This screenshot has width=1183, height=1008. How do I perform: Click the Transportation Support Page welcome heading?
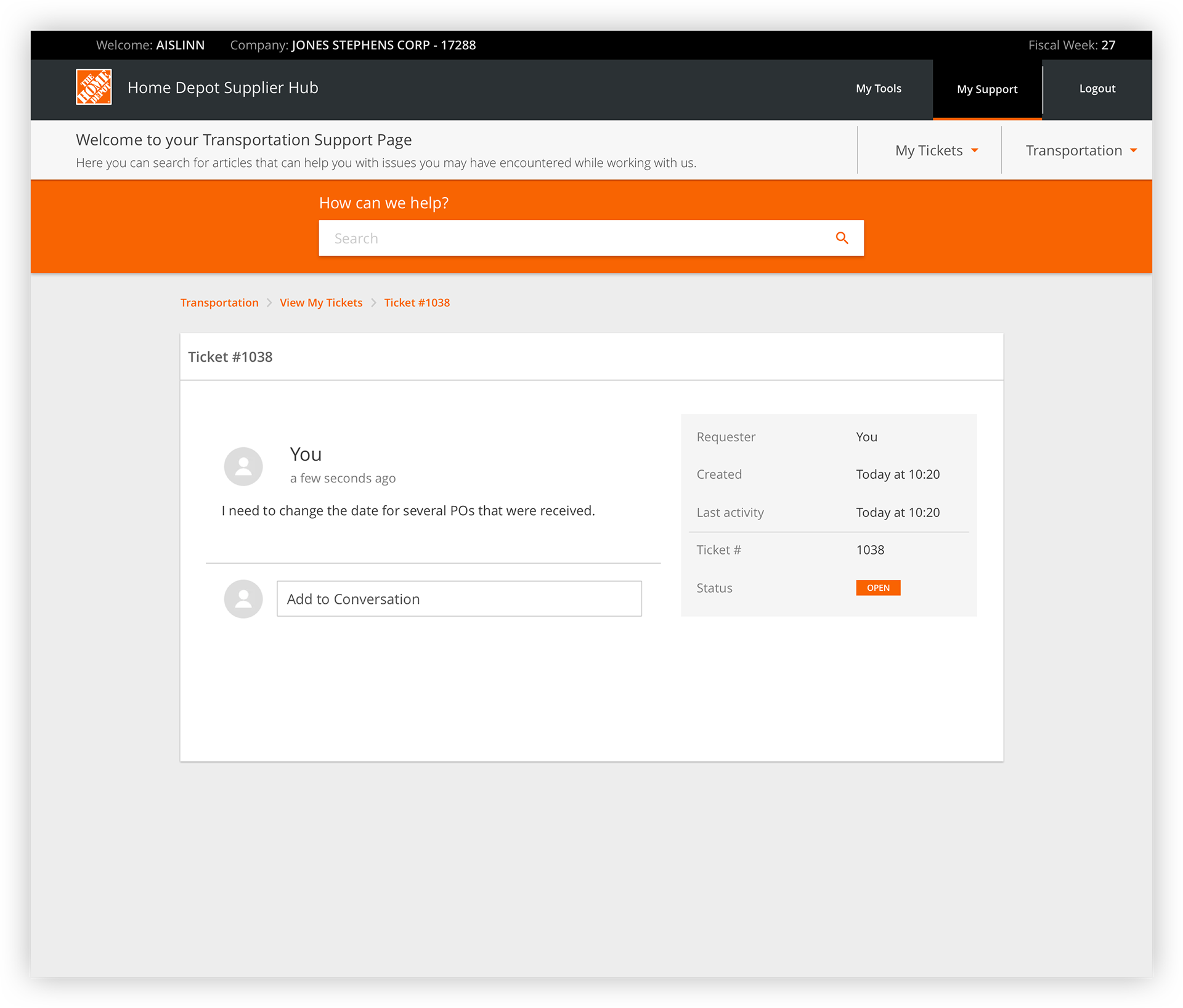point(244,140)
